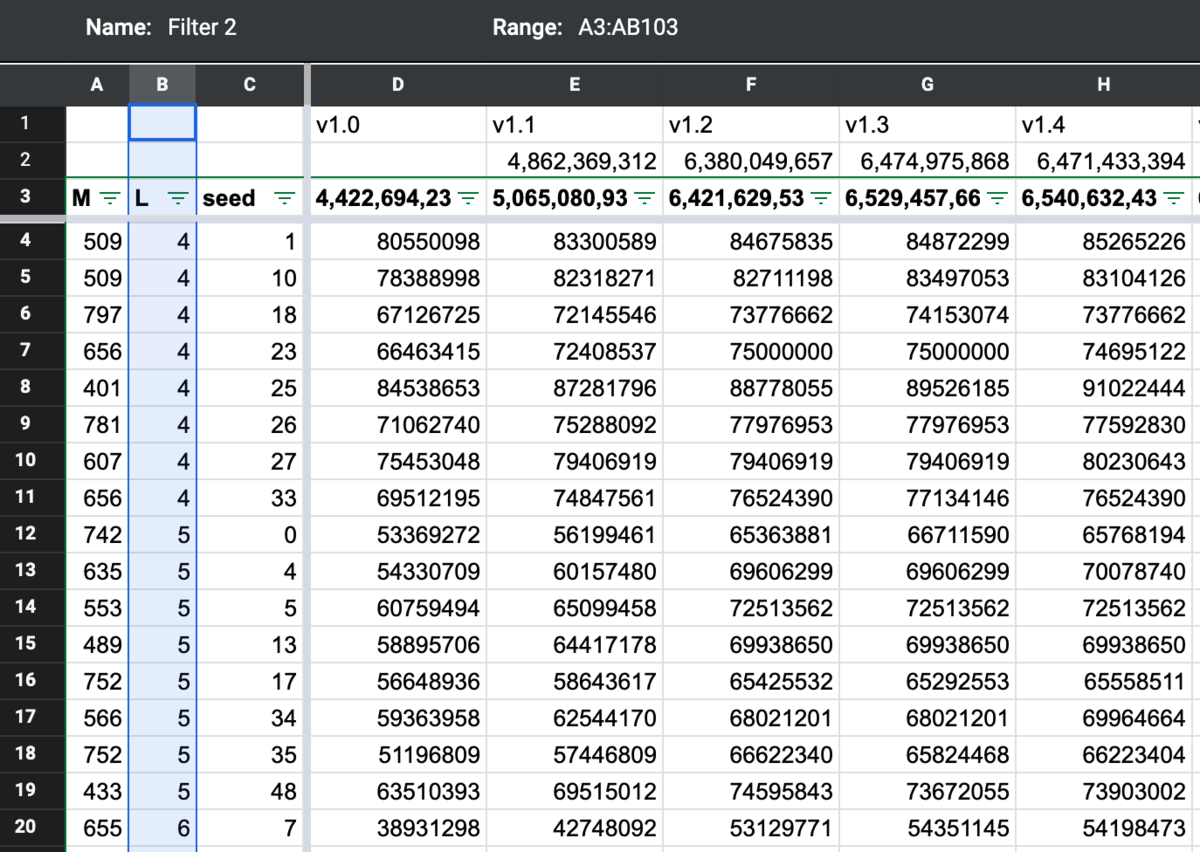Open filter icon on 6,421,629,53 header
This screenshot has width=1200, height=852.
(x=821, y=199)
